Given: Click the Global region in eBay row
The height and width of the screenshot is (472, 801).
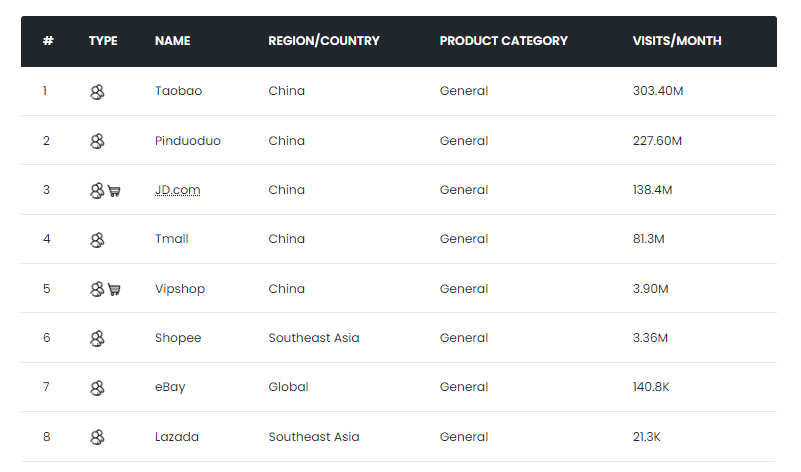Looking at the screenshot, I should point(288,387).
